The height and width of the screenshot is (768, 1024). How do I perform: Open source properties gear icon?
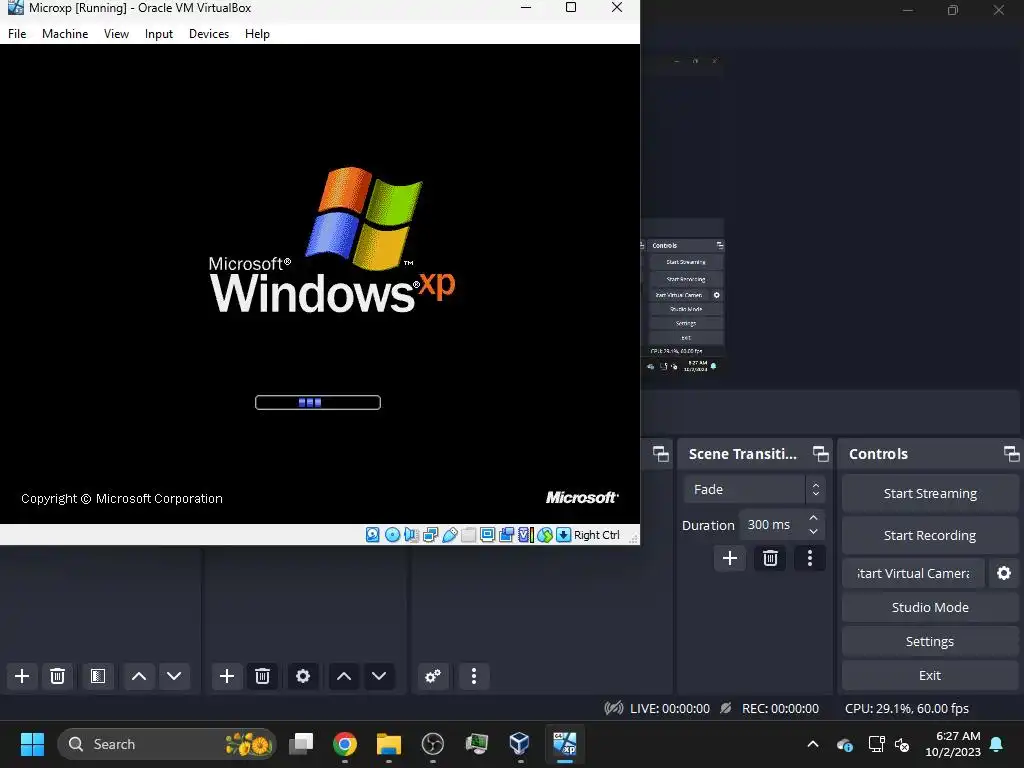(303, 676)
